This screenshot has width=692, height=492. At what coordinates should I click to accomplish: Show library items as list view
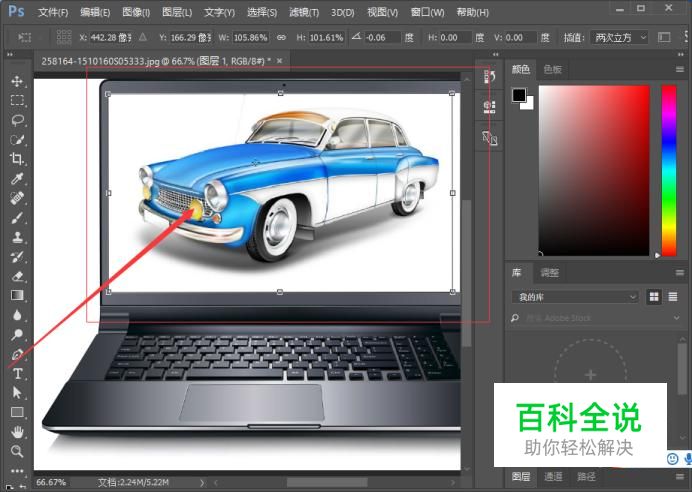(673, 297)
